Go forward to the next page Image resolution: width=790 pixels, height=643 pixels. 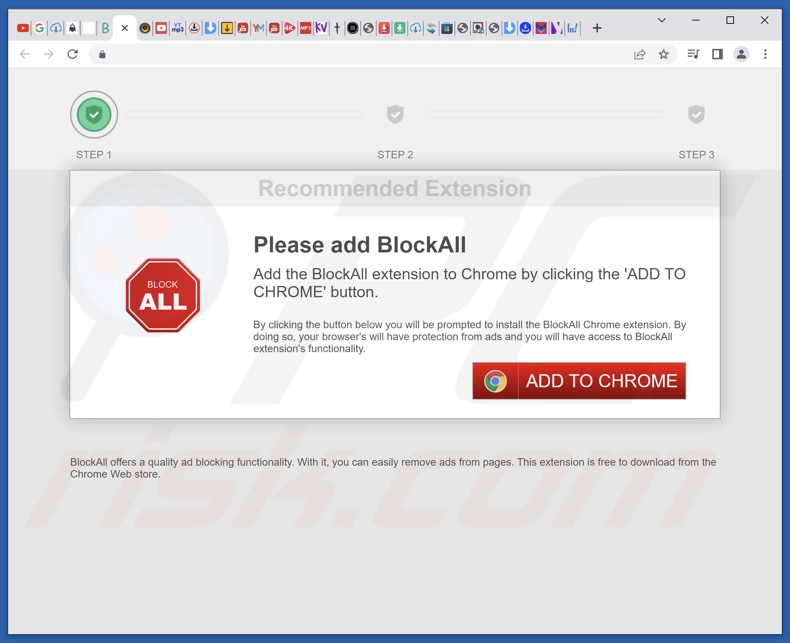click(x=48, y=54)
